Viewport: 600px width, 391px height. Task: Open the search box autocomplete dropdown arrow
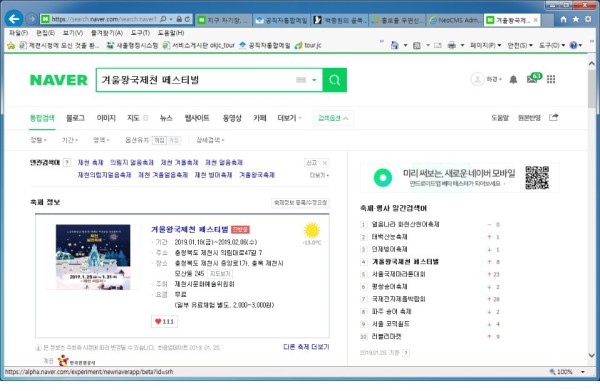314,80
